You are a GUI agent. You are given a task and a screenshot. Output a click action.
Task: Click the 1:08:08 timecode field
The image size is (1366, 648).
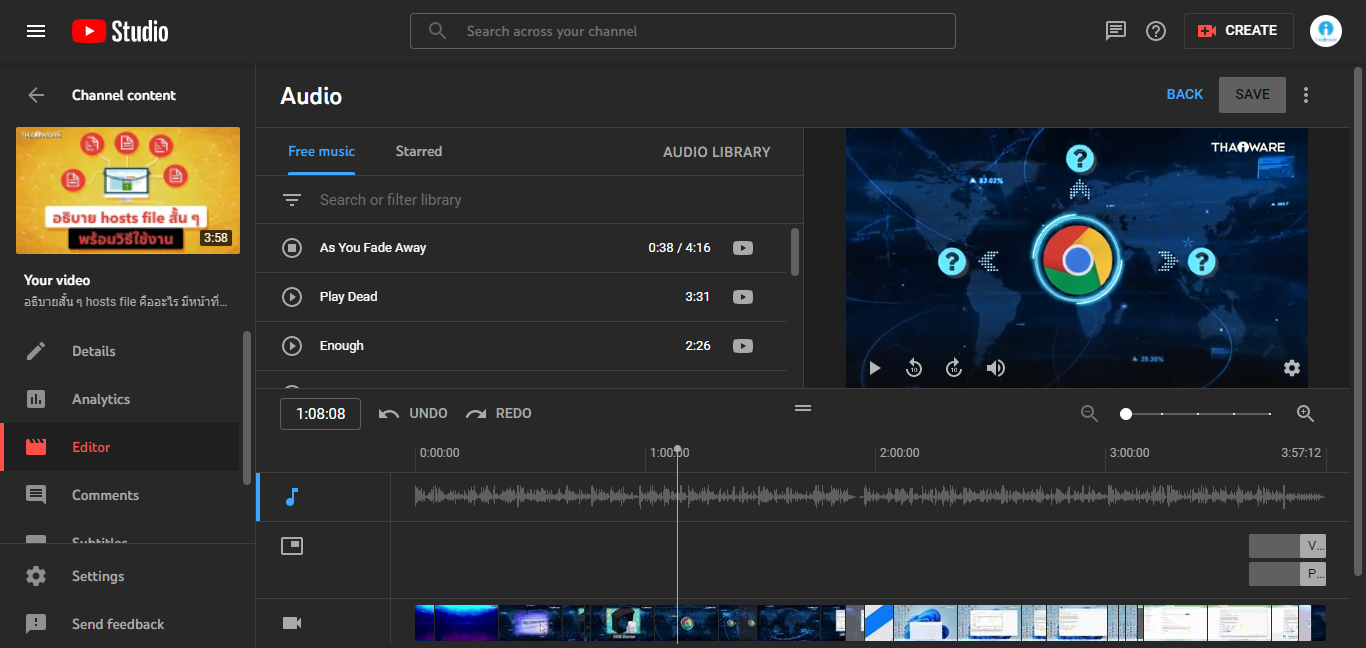321,414
